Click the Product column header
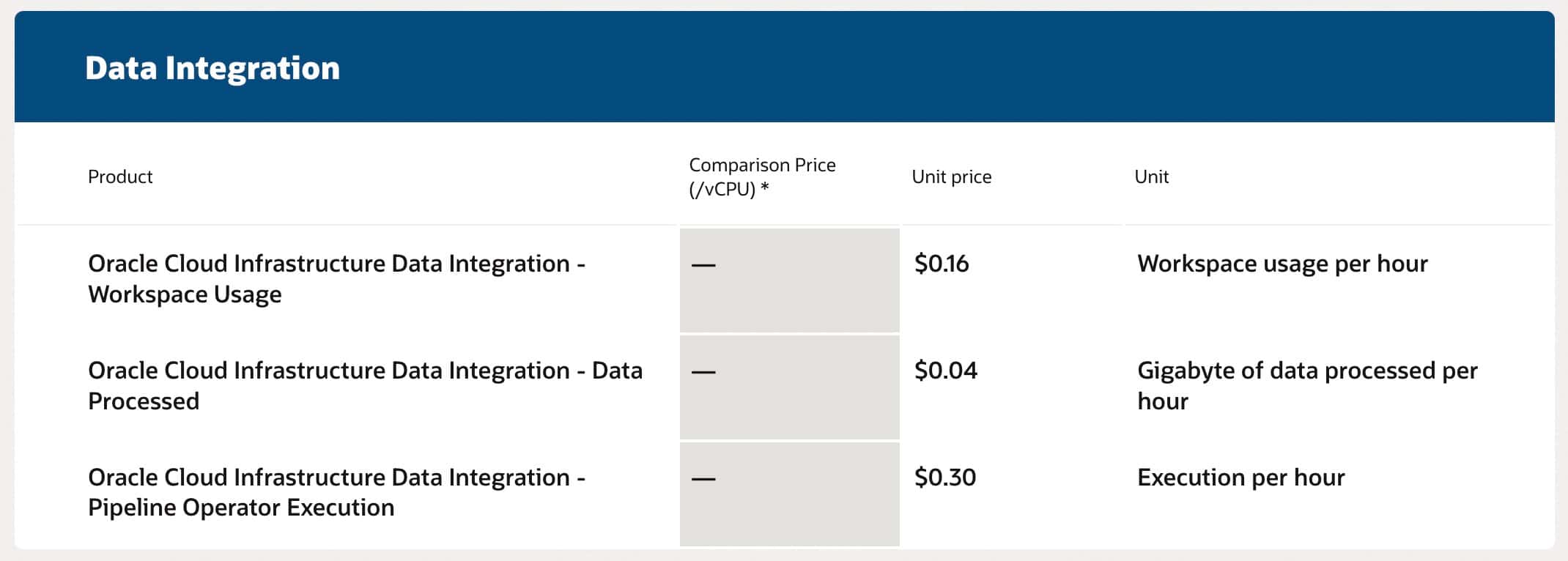Image resolution: width=1568 pixels, height=561 pixels. (120, 177)
